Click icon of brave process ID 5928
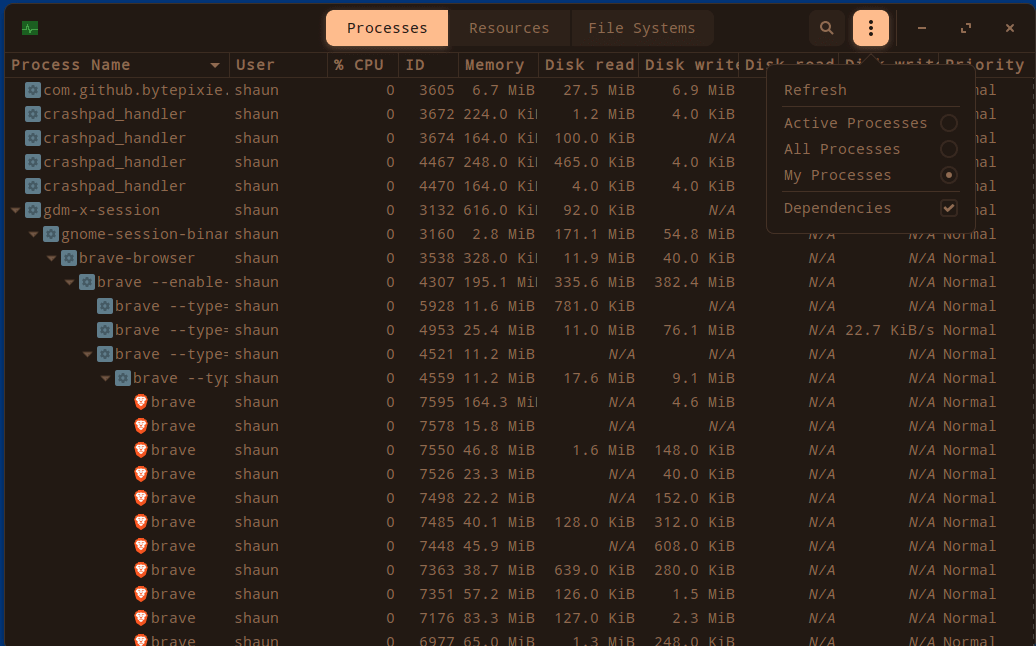The image size is (1036, 646). click(x=104, y=306)
